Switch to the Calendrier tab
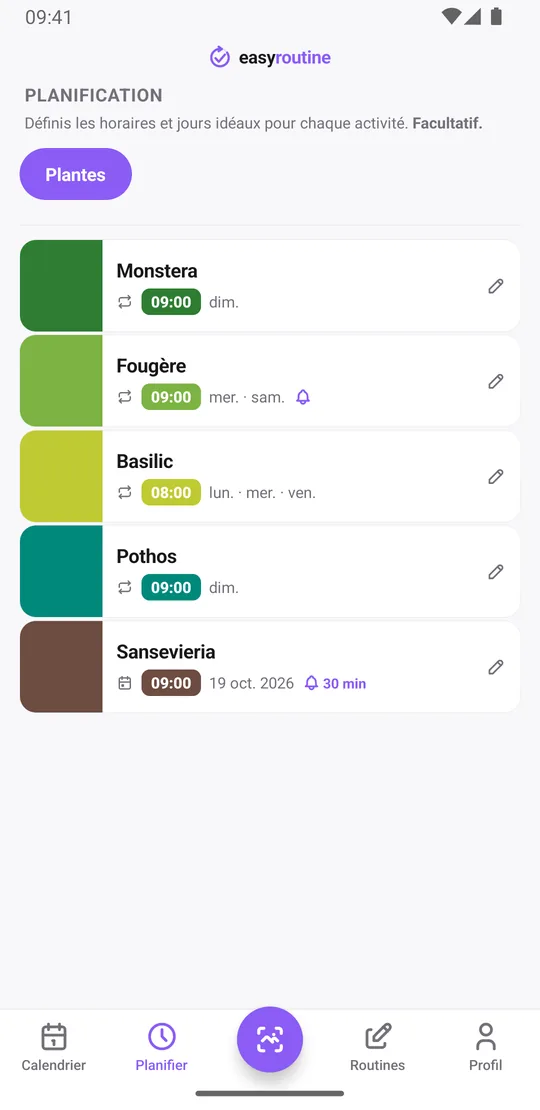Screen dimensions: 540x1110 54,1047
